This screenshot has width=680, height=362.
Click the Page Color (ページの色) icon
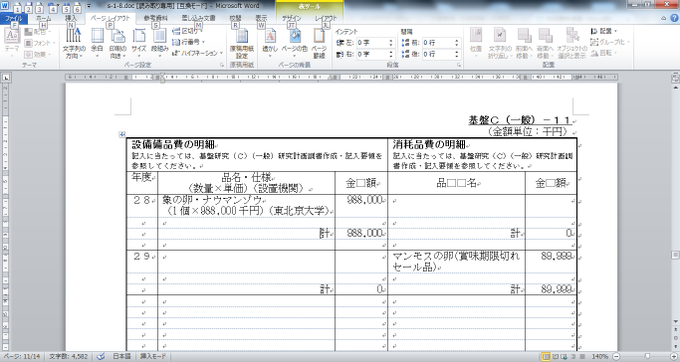click(x=295, y=43)
